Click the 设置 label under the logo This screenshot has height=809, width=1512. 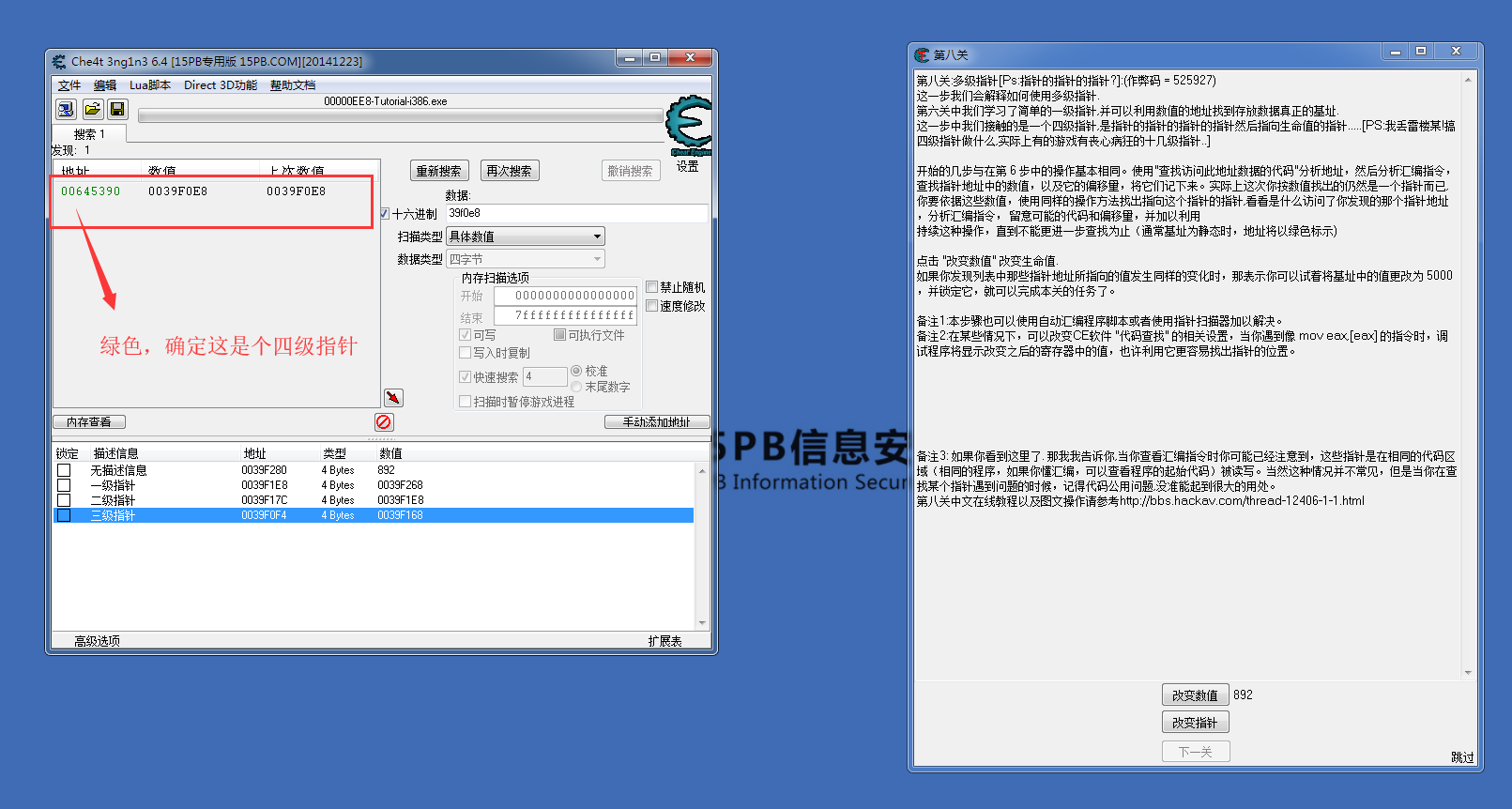[x=688, y=166]
